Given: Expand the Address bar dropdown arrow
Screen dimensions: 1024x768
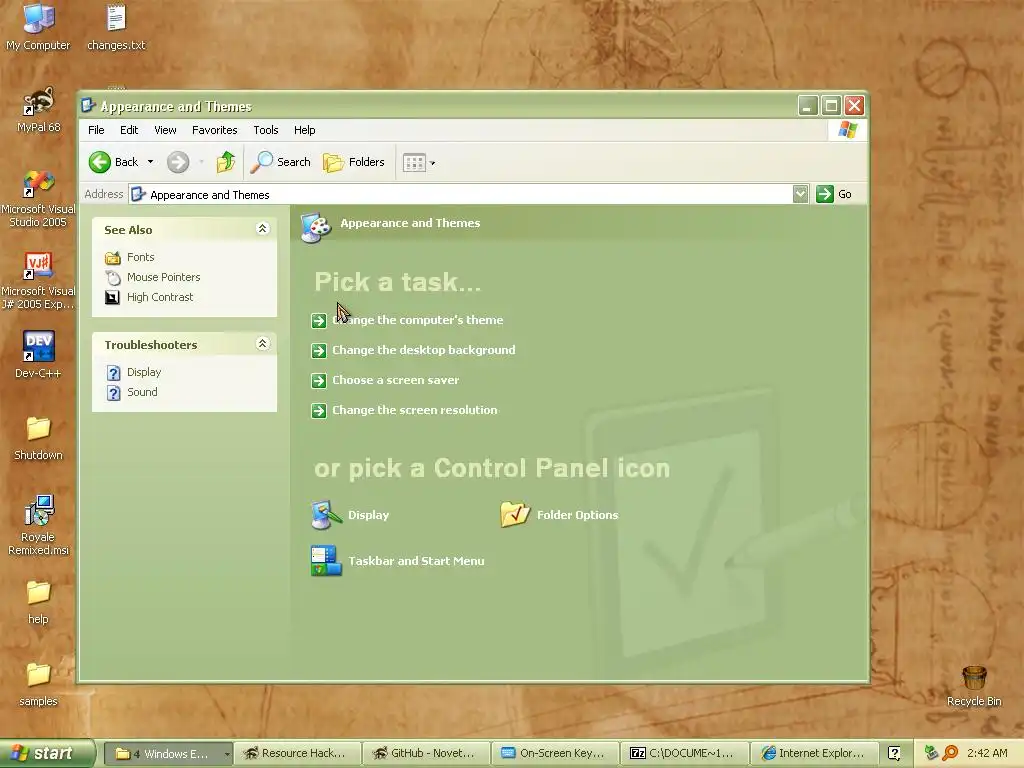Looking at the screenshot, I should click(801, 194).
